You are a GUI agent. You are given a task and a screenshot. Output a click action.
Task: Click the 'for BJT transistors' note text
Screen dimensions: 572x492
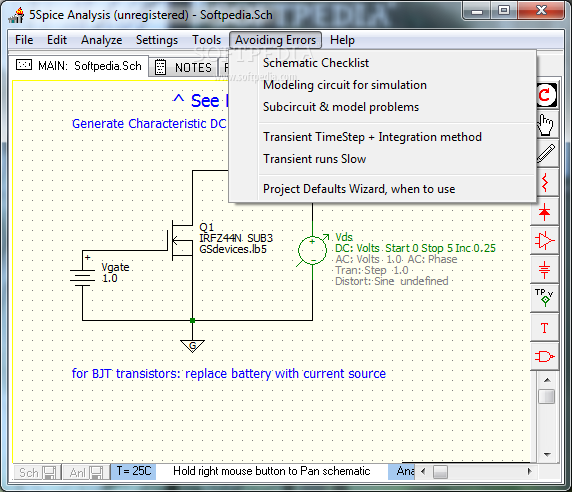(x=229, y=373)
